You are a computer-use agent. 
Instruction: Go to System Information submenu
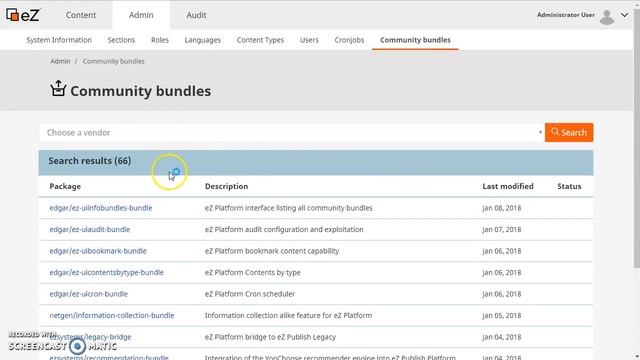(x=59, y=40)
